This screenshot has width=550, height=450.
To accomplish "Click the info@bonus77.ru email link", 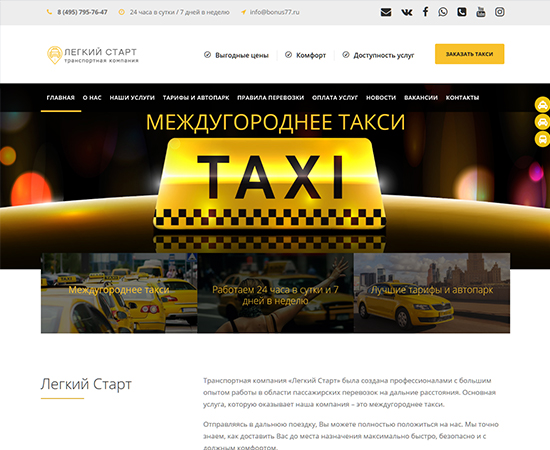I will [x=275, y=12].
